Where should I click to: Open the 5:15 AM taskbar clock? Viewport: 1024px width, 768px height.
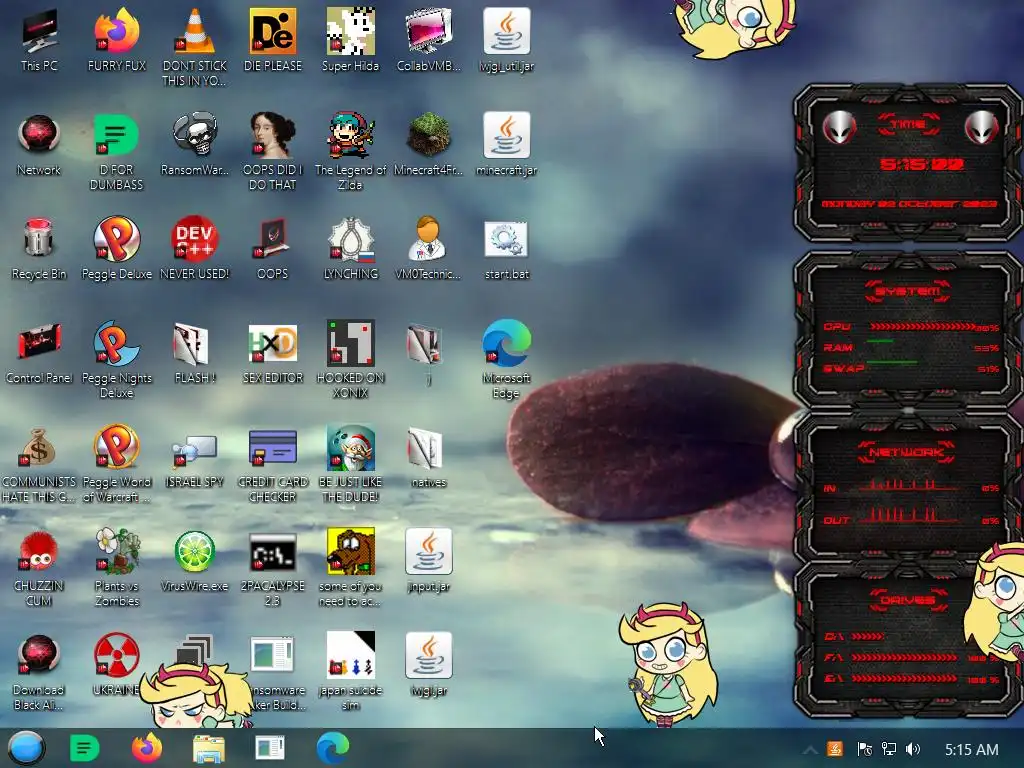click(x=972, y=750)
